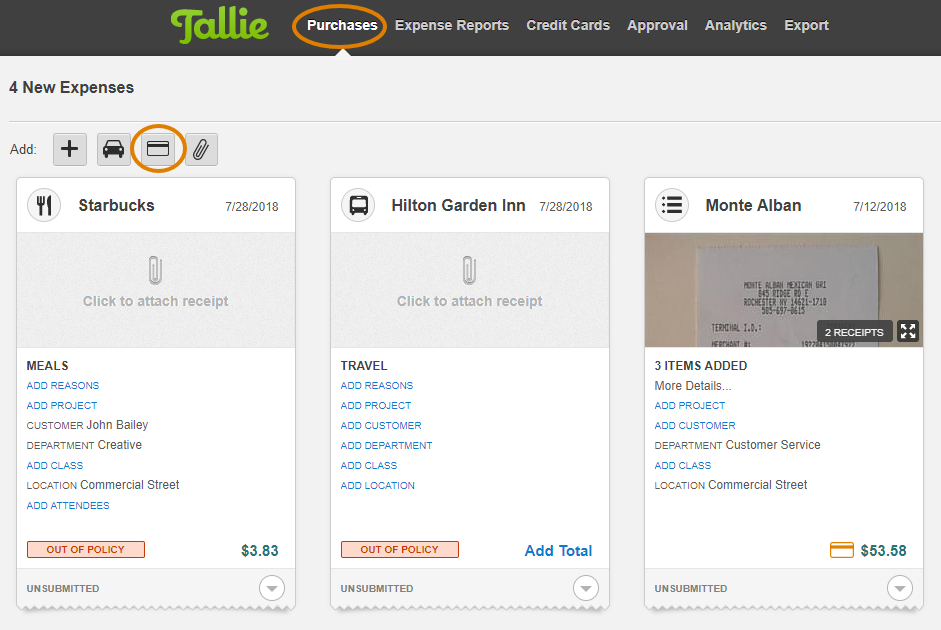Click Monte Alban itemized list icon
The height and width of the screenshot is (630, 941).
[672, 205]
